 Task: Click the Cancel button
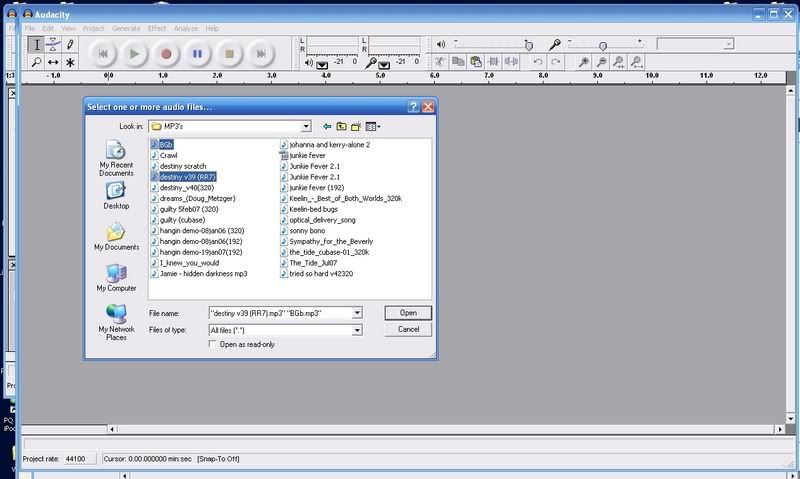[408, 329]
